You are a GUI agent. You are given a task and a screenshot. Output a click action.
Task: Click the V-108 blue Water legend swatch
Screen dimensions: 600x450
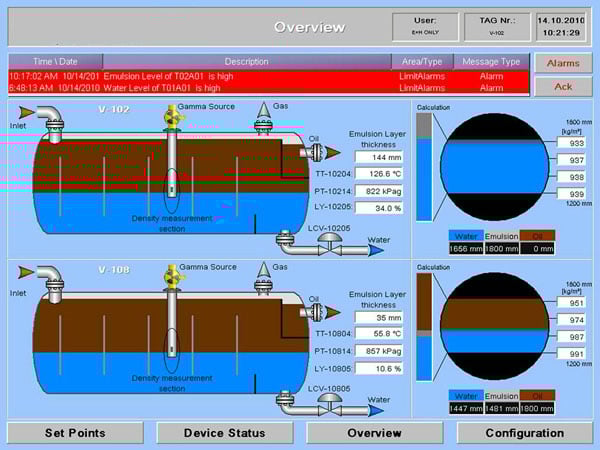tap(465, 396)
